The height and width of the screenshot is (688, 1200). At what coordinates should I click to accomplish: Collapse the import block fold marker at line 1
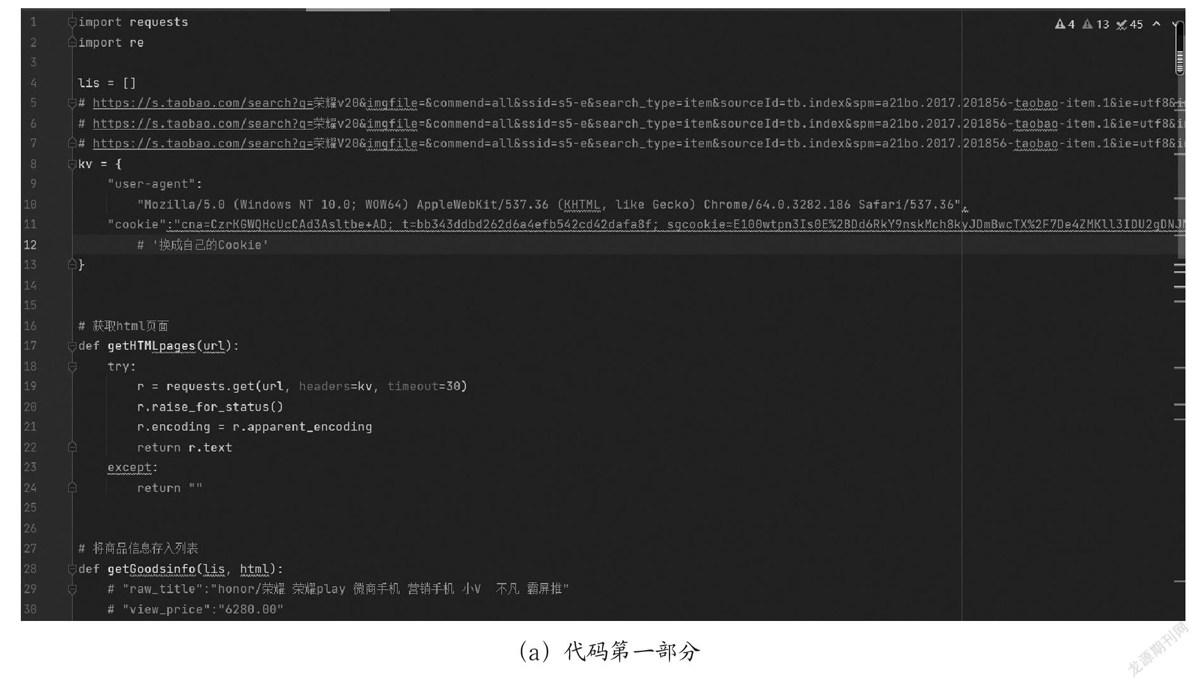point(72,22)
